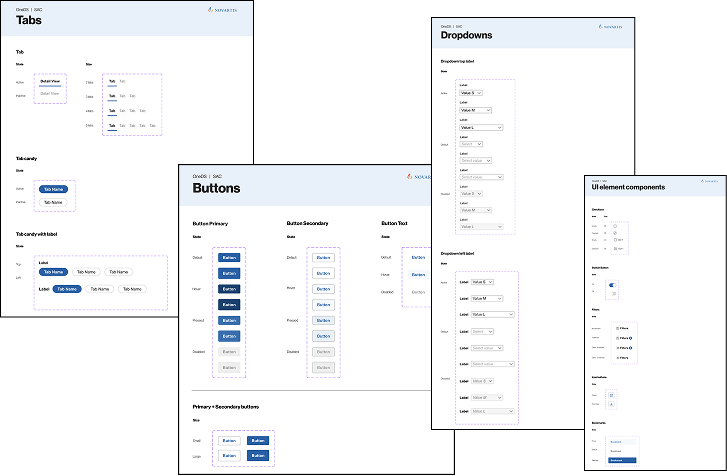Screen dimensions: 727x476
Task: Click the Novartis logo on the UI element components page
Action: coord(709,181)
